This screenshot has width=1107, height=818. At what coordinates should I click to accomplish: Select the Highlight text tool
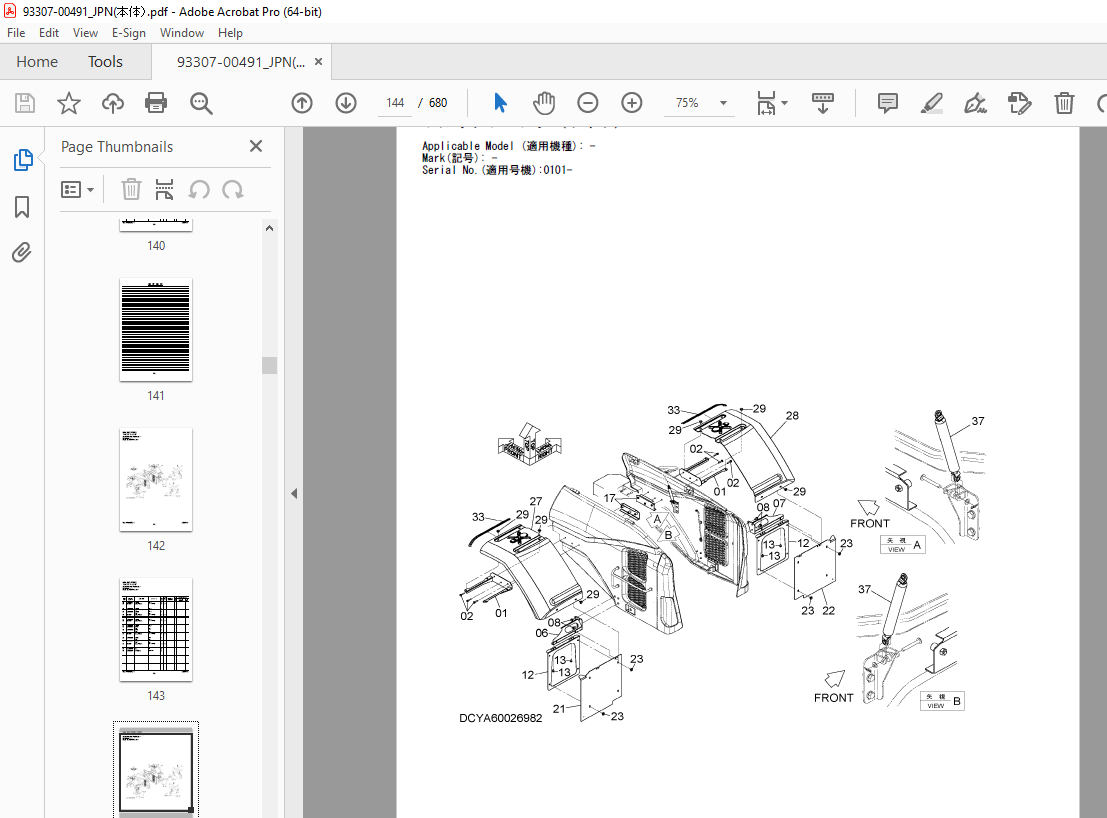(932, 103)
